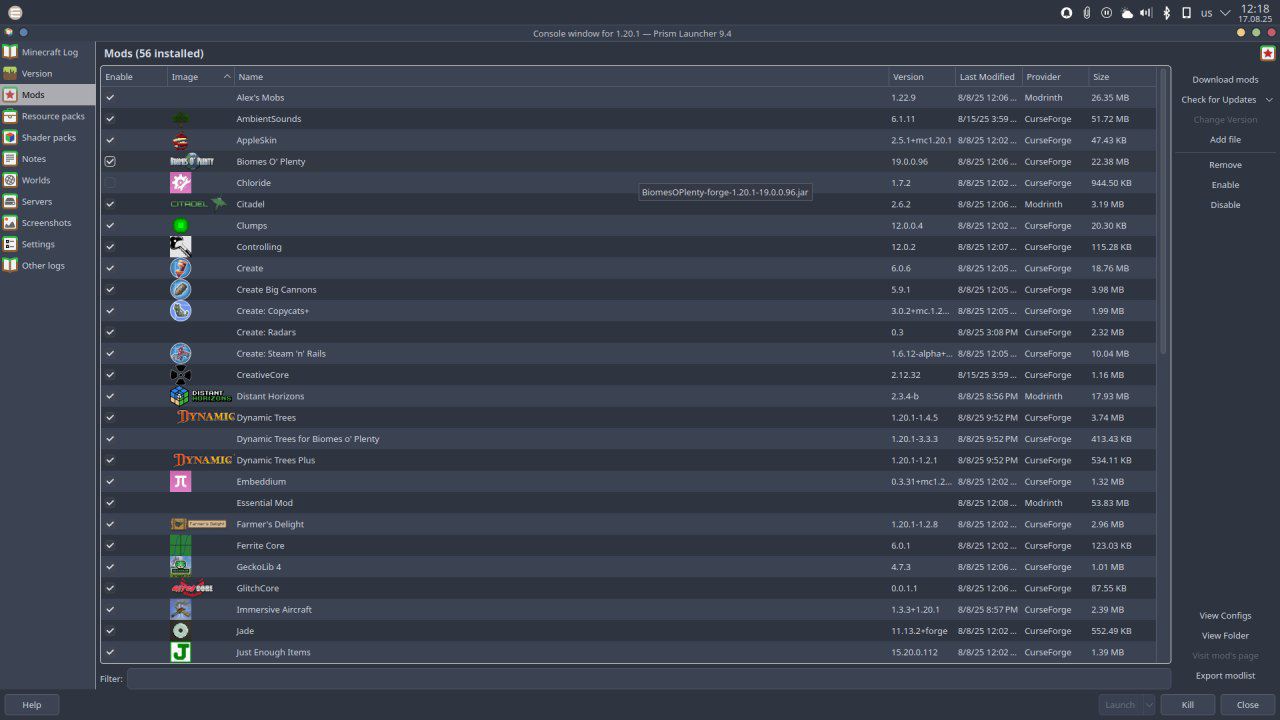Viewport: 1280px width, 720px height.
Task: Open the Shader packs page
Action: [x=48, y=137]
